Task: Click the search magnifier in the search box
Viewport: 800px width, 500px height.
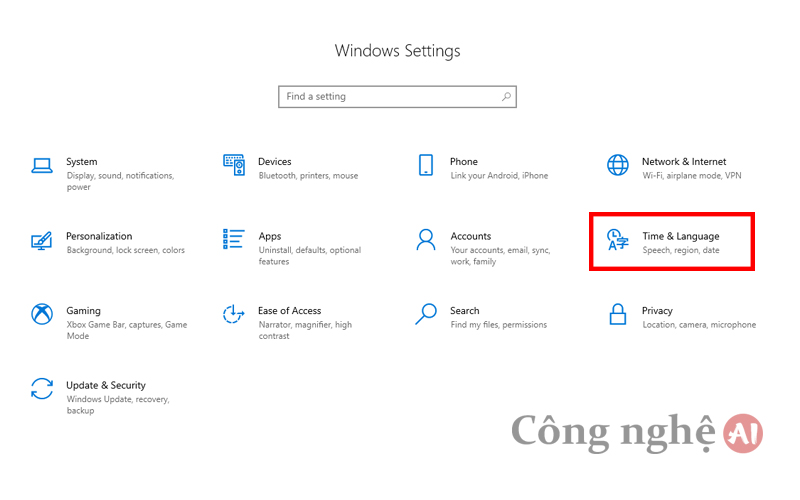Action: pyautogui.click(x=506, y=96)
